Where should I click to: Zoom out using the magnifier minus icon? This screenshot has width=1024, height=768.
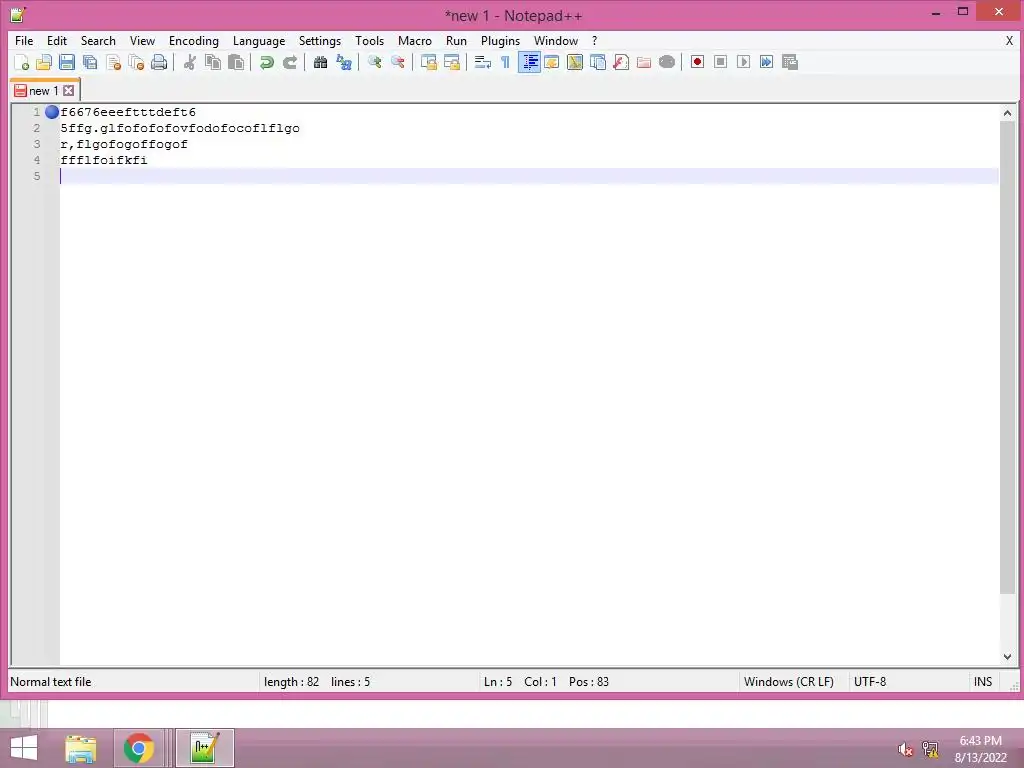click(x=397, y=62)
